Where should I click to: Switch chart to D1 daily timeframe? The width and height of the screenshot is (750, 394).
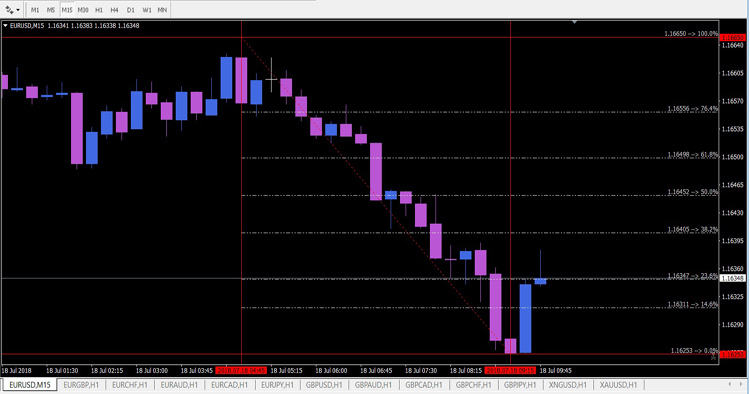[131, 10]
